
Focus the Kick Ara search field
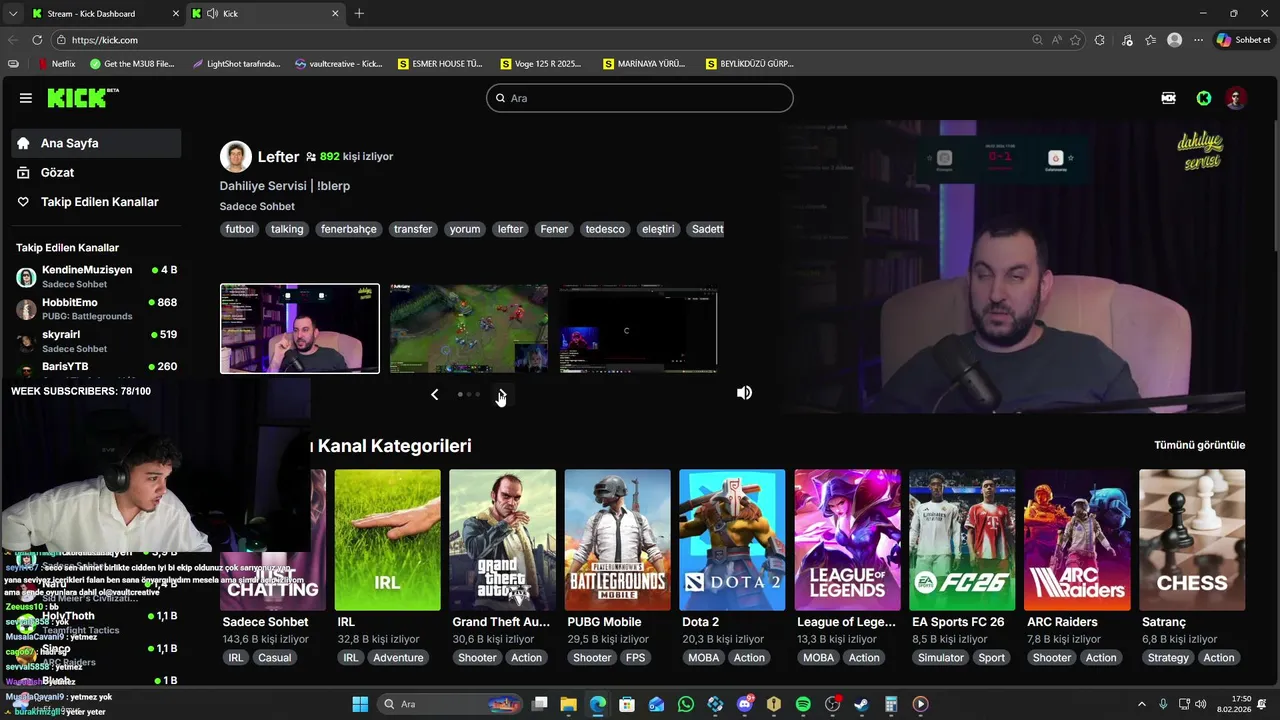click(x=640, y=98)
